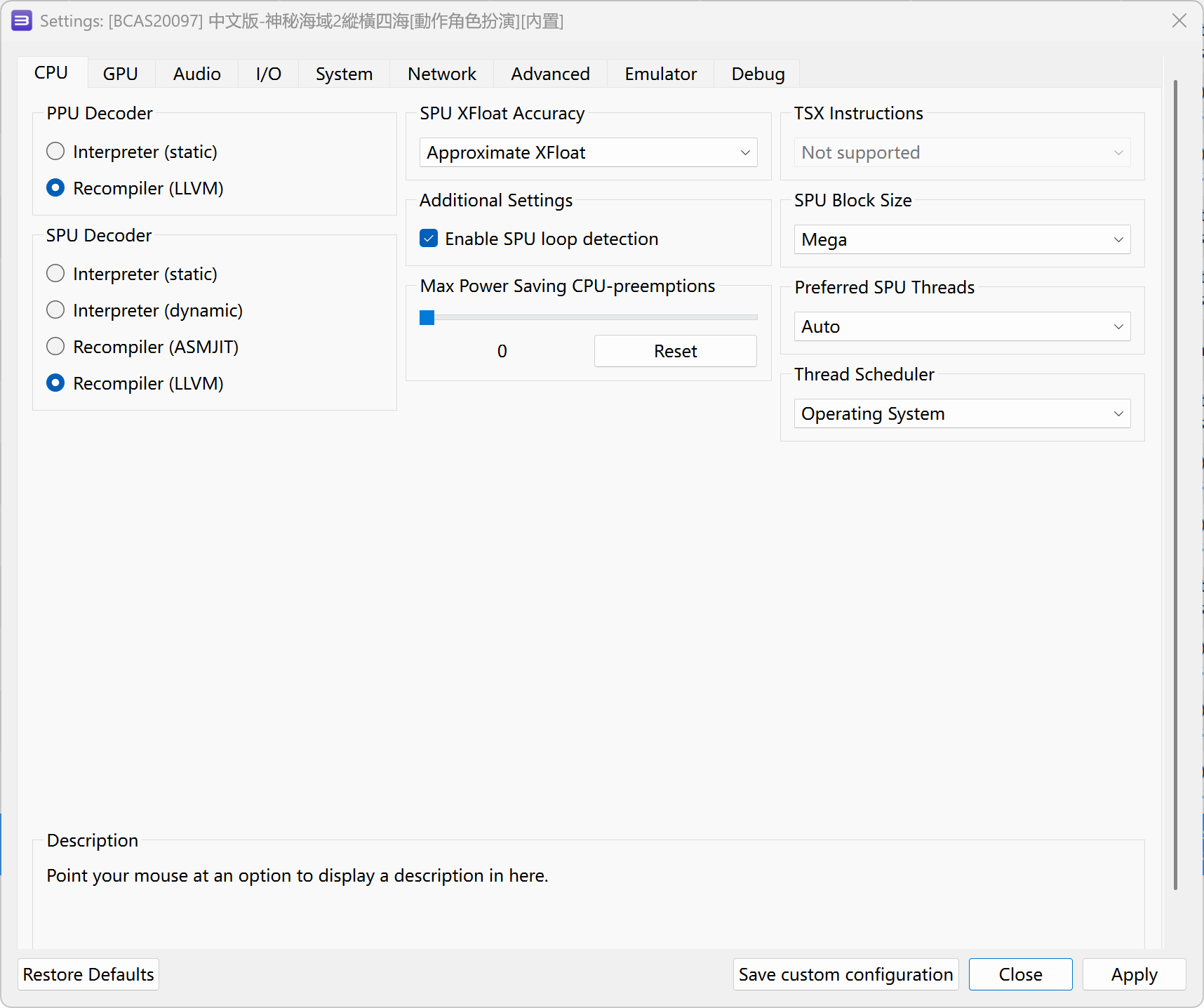Select SPU Decoder Recompiler (ASMJIT)
This screenshot has height=1008, width=1204.
tap(142, 347)
